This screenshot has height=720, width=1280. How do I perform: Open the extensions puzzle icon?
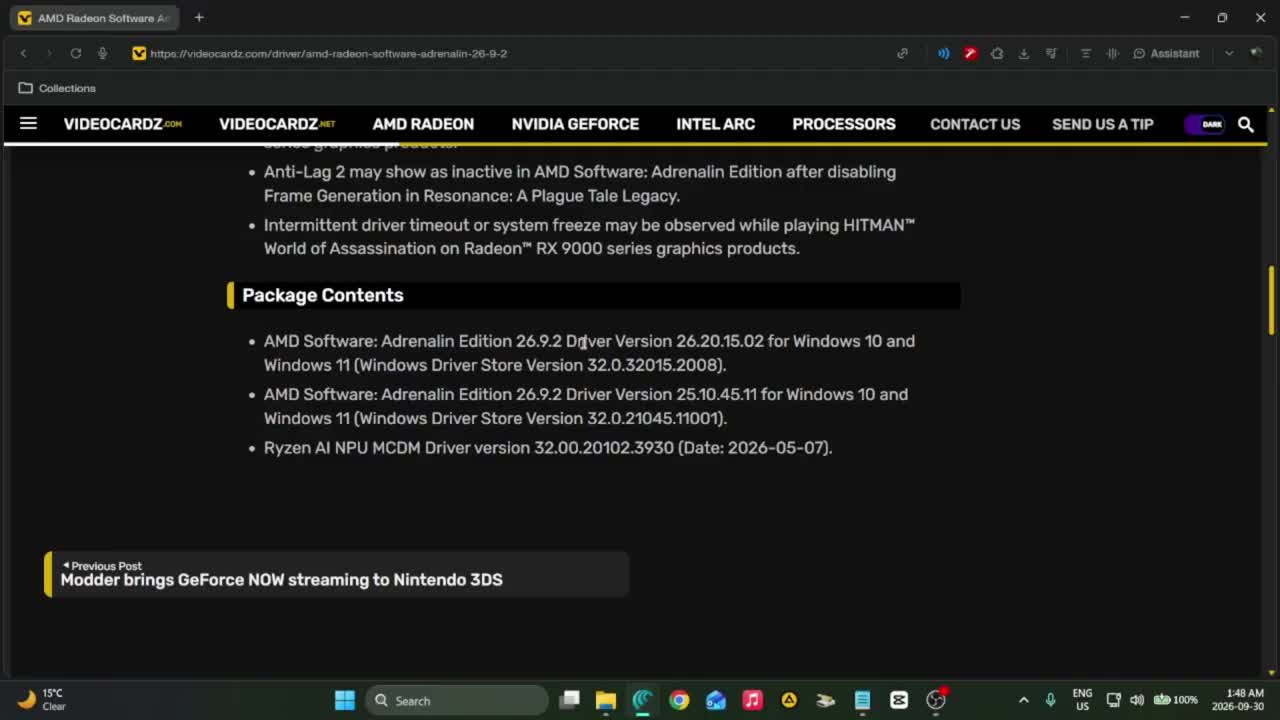coord(997,53)
